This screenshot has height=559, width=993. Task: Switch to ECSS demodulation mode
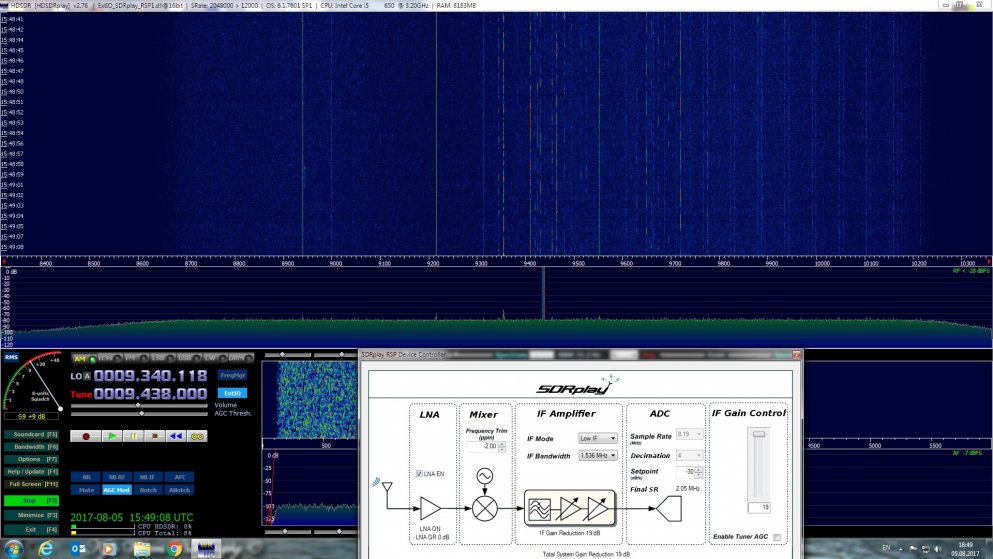(x=110, y=358)
